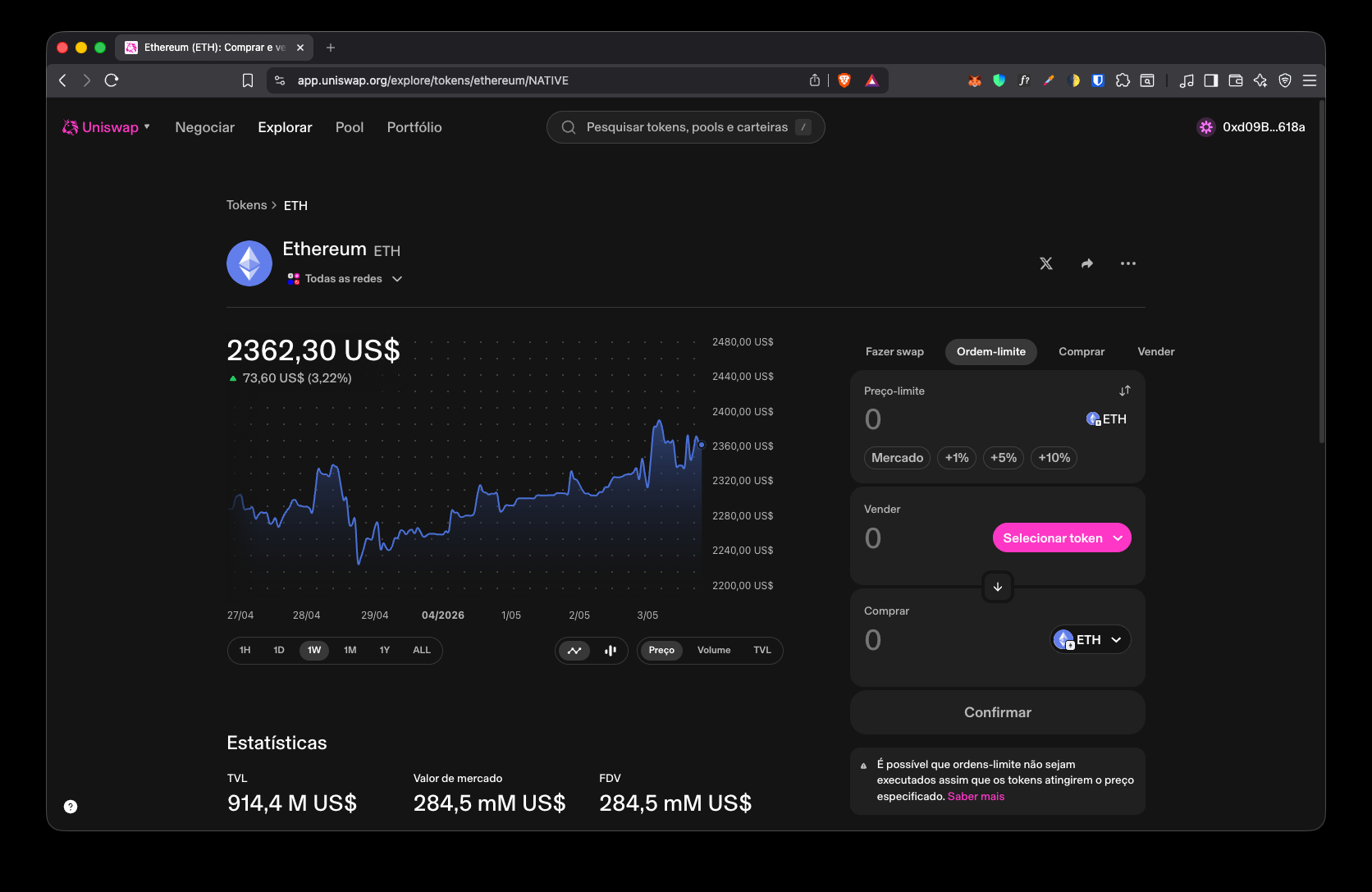The width and height of the screenshot is (1372, 892).
Task: Reload the browser page
Action: [x=112, y=80]
